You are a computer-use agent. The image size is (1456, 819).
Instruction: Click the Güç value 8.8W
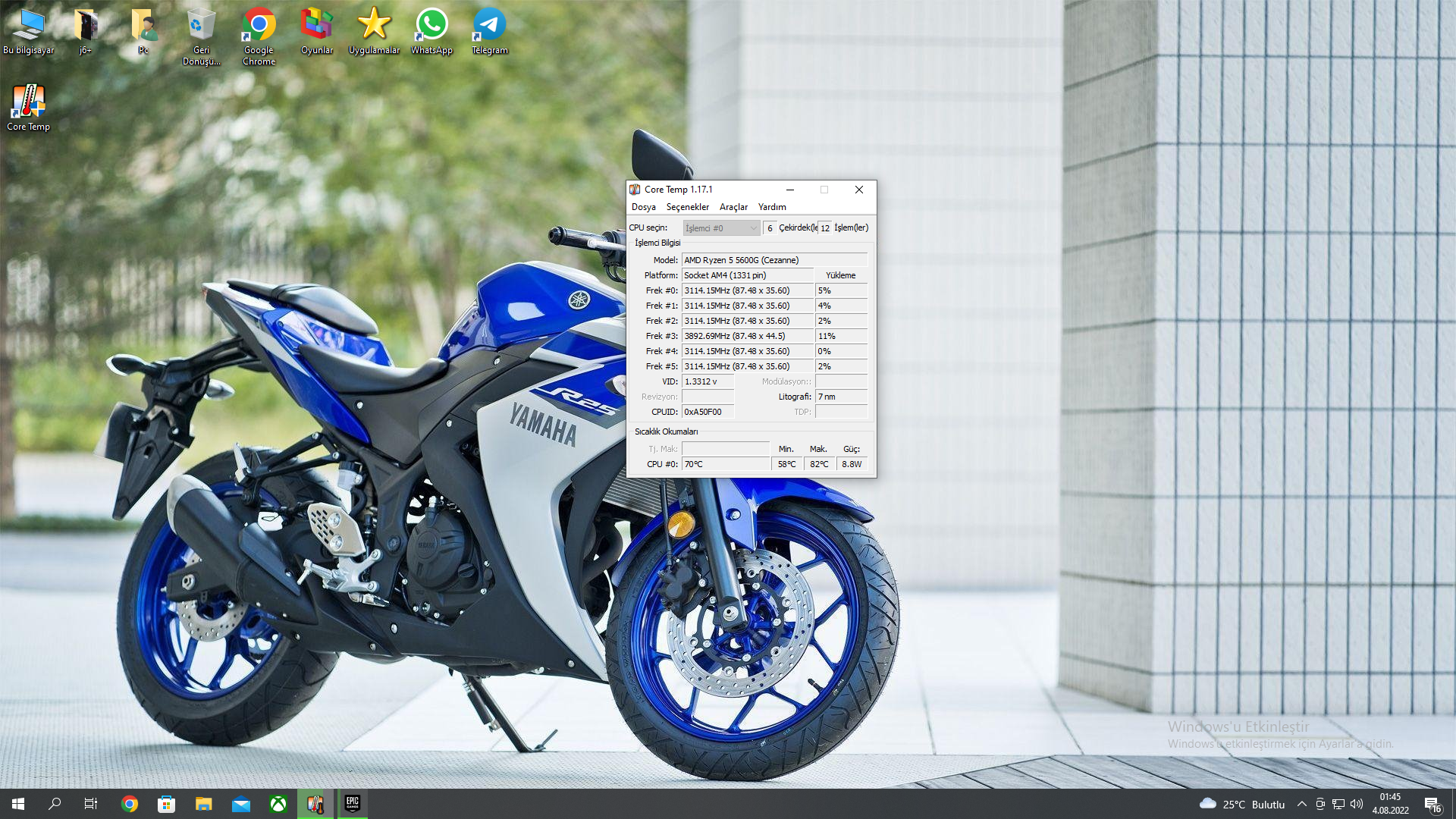pos(852,464)
